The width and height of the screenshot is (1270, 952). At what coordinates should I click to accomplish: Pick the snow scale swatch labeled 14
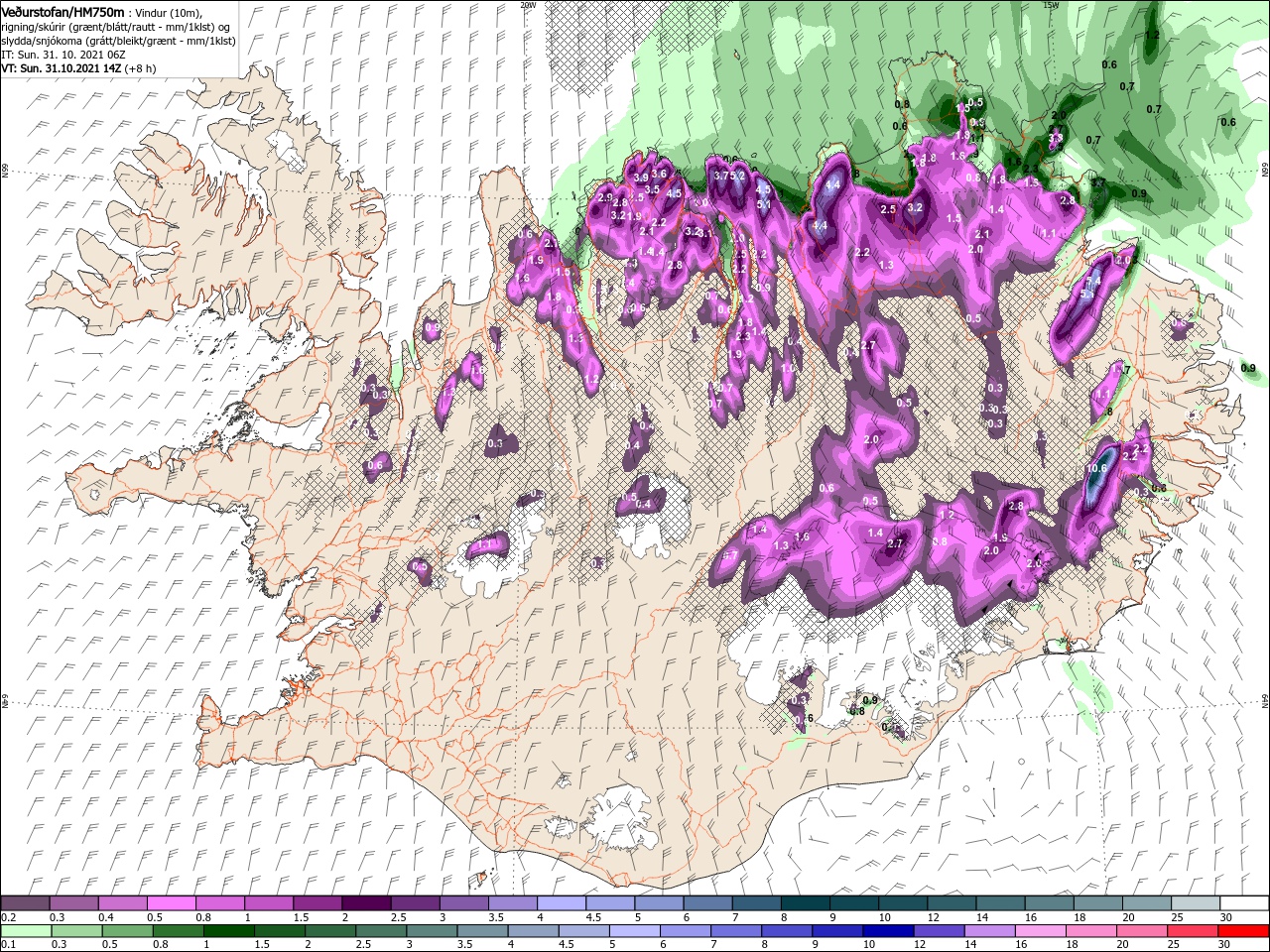(1001, 902)
